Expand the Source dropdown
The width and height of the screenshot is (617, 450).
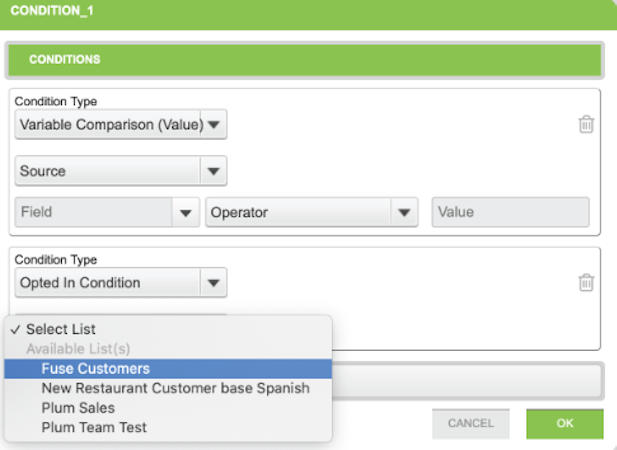click(121, 171)
